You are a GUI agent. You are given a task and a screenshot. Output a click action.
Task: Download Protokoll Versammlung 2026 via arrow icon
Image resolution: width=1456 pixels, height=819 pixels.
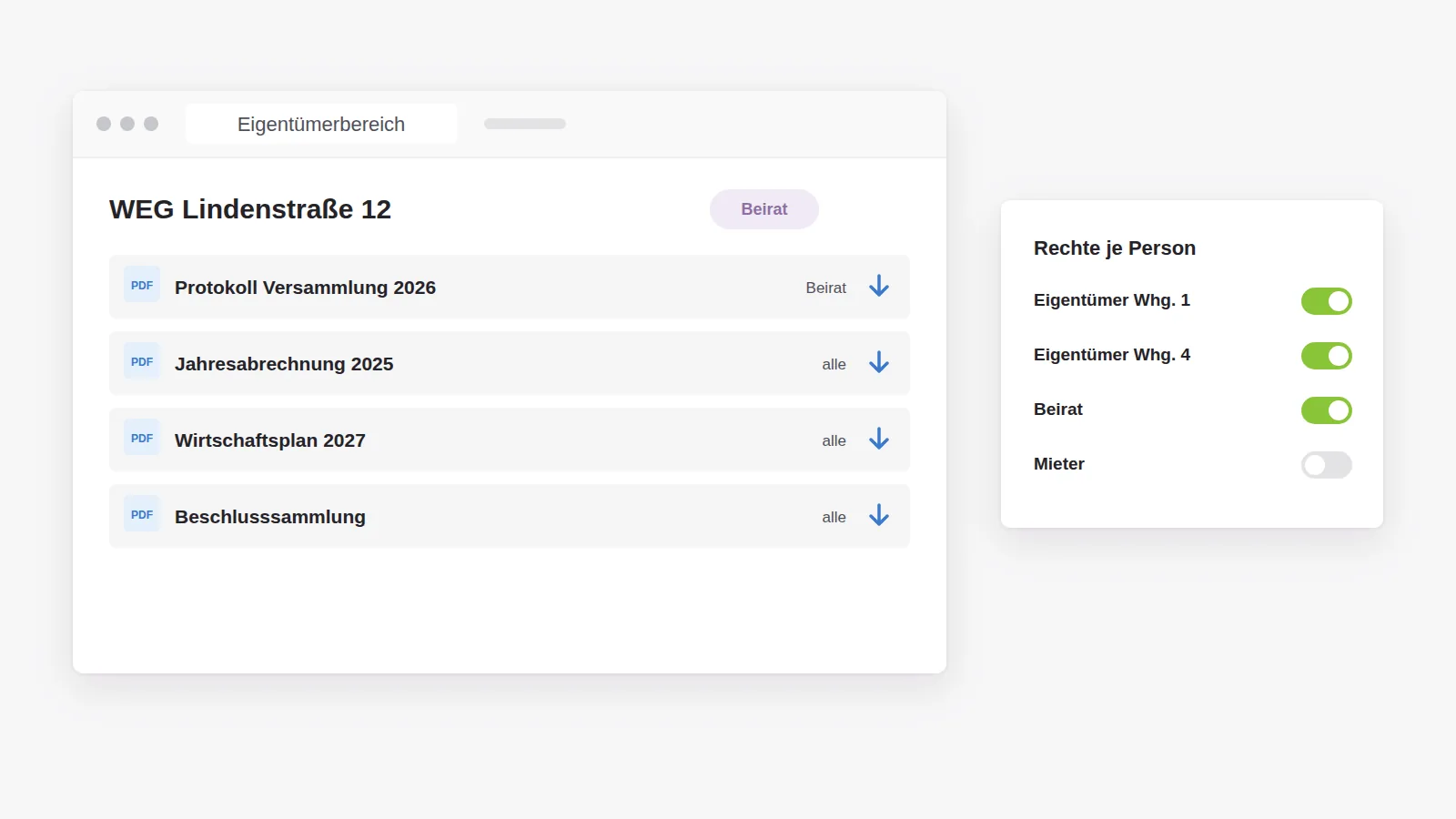[x=879, y=287]
